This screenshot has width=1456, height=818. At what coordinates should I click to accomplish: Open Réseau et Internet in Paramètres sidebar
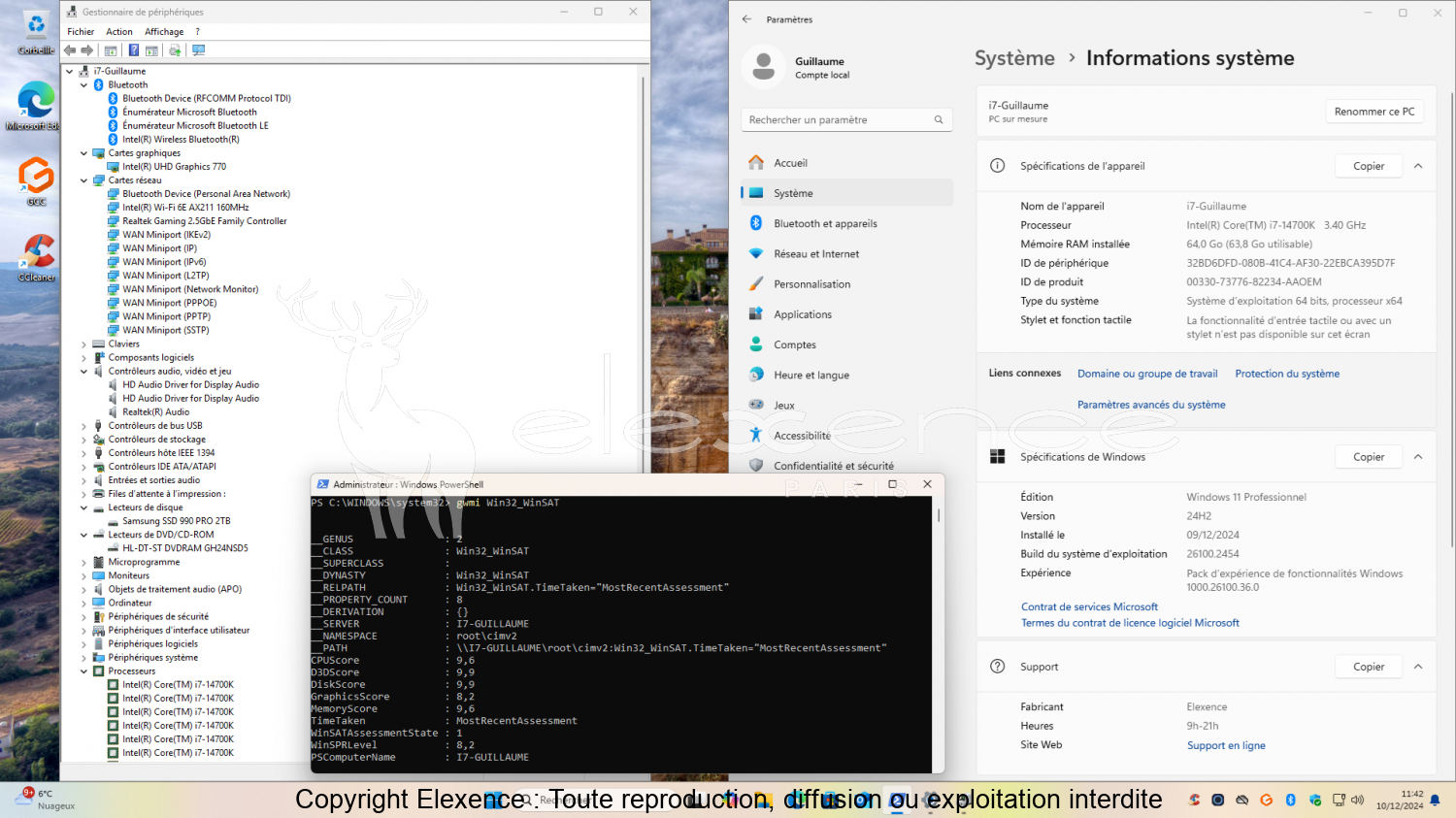pos(846,253)
